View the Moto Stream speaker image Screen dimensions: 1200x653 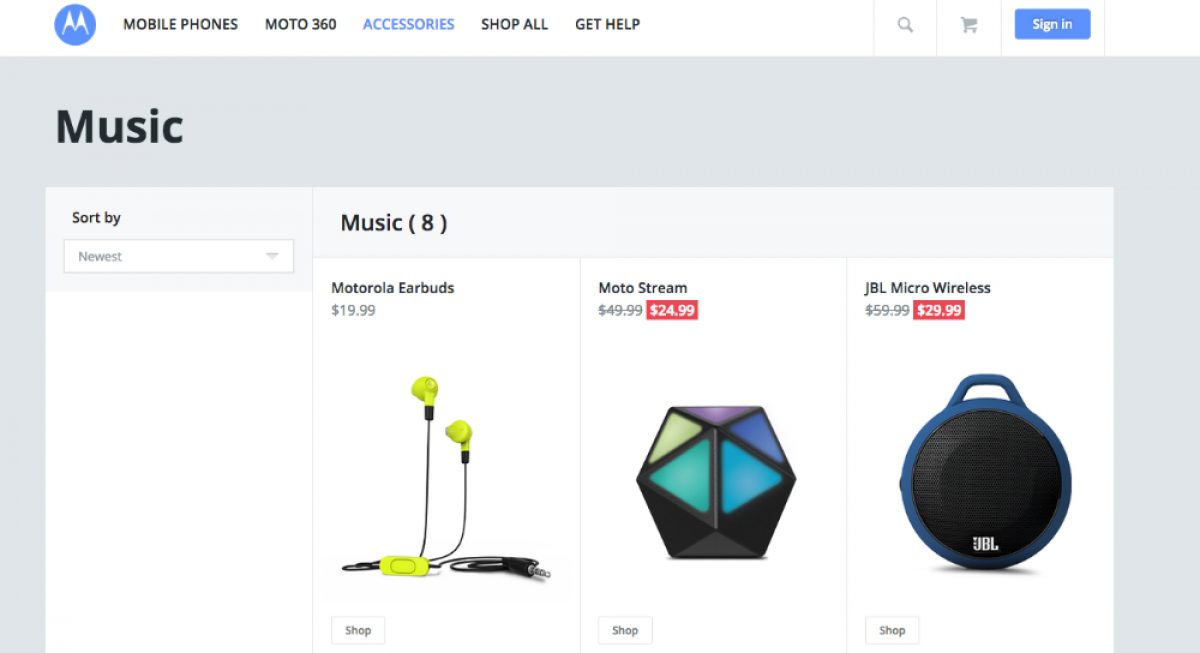point(715,478)
